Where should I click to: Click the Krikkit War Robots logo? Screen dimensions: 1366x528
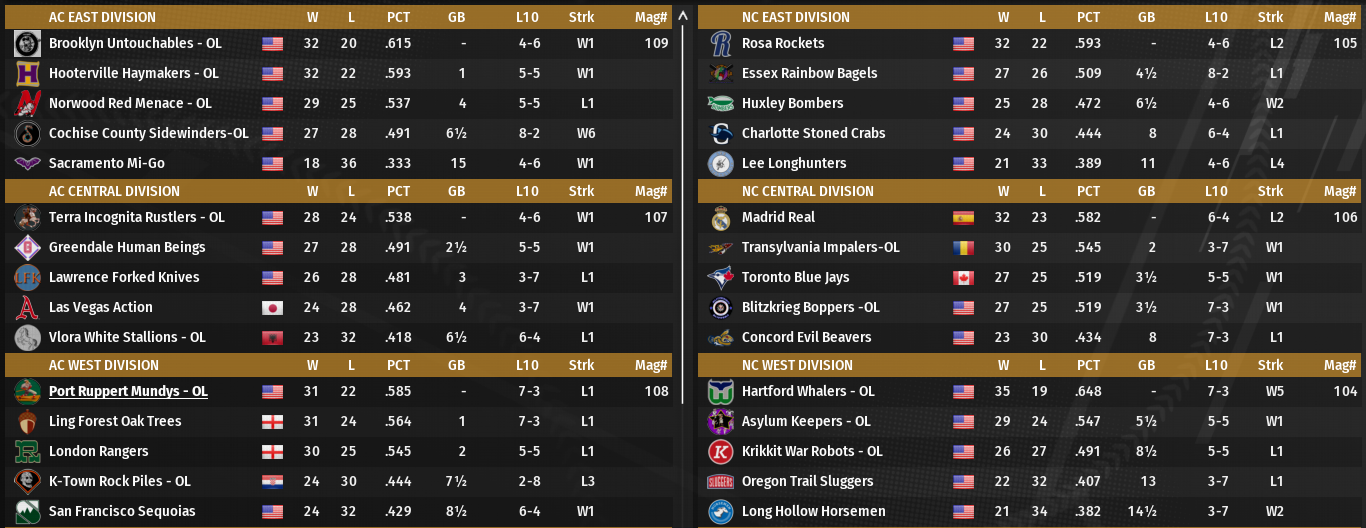[x=720, y=452]
